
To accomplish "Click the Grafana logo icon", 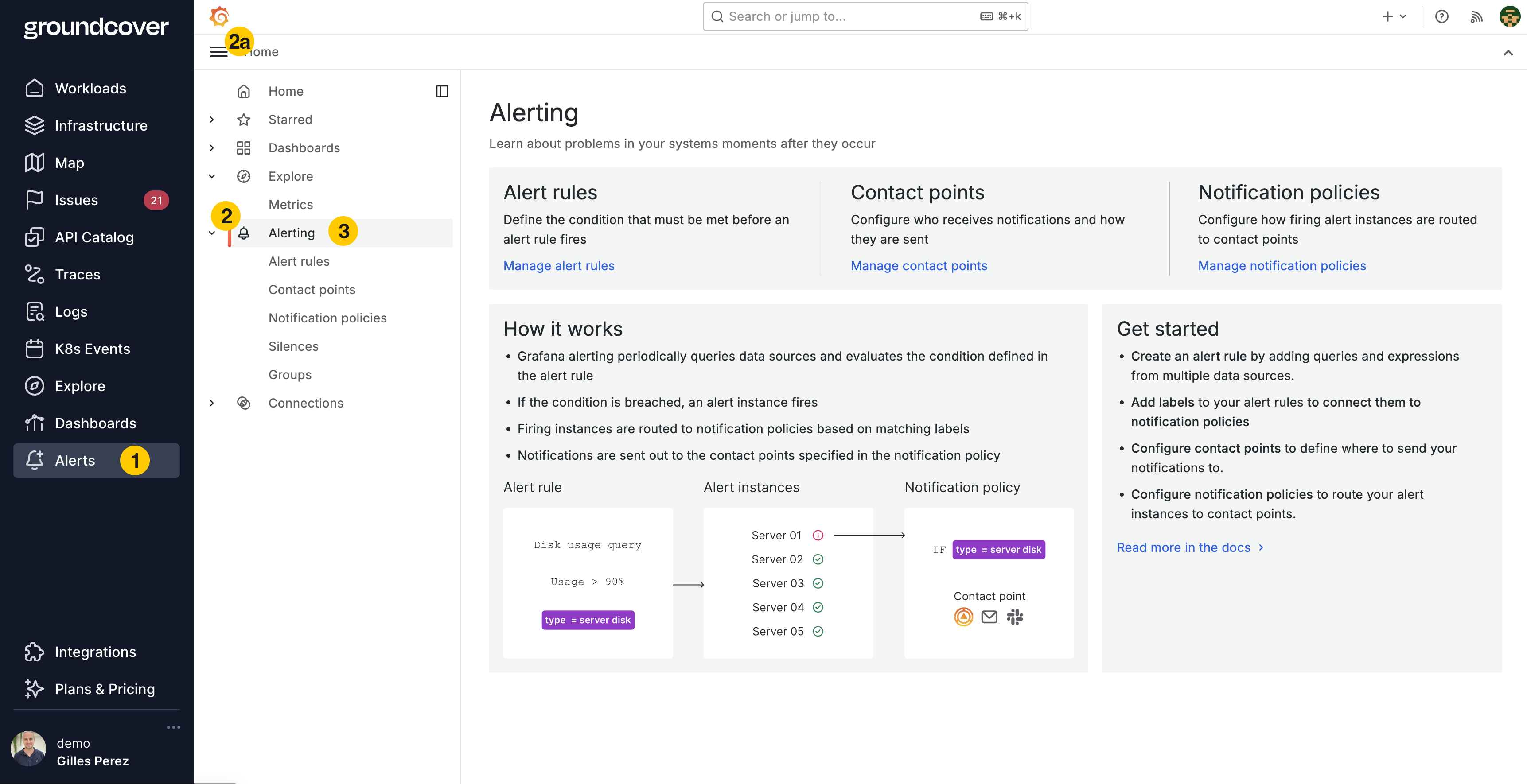I will click(219, 16).
